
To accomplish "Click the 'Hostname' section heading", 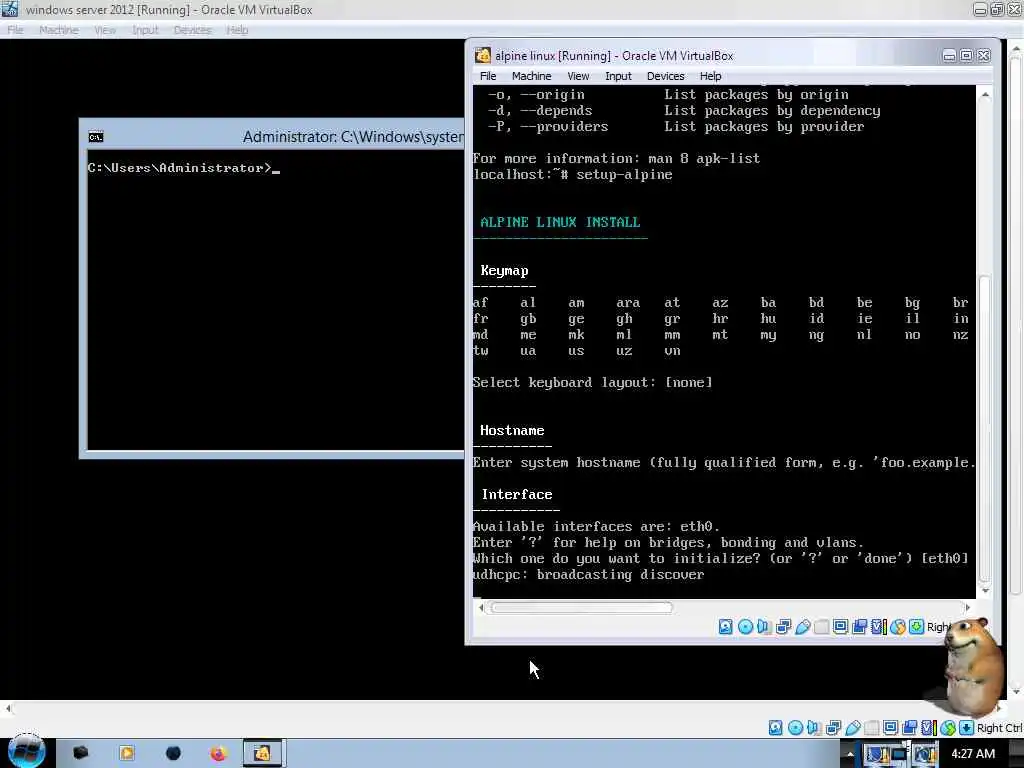I will click(x=512, y=430).
